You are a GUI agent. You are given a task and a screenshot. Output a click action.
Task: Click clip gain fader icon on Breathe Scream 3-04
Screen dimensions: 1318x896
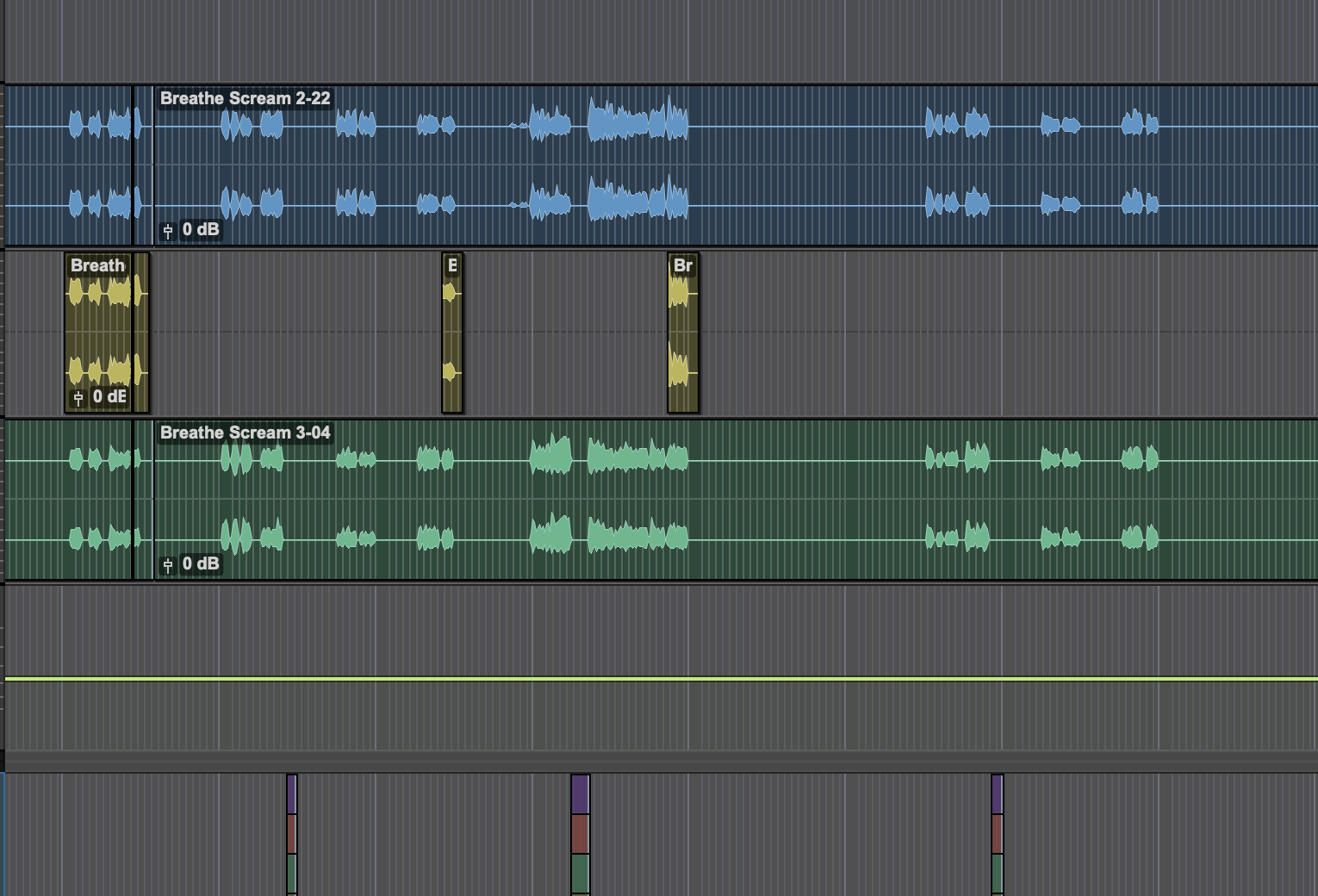[168, 564]
